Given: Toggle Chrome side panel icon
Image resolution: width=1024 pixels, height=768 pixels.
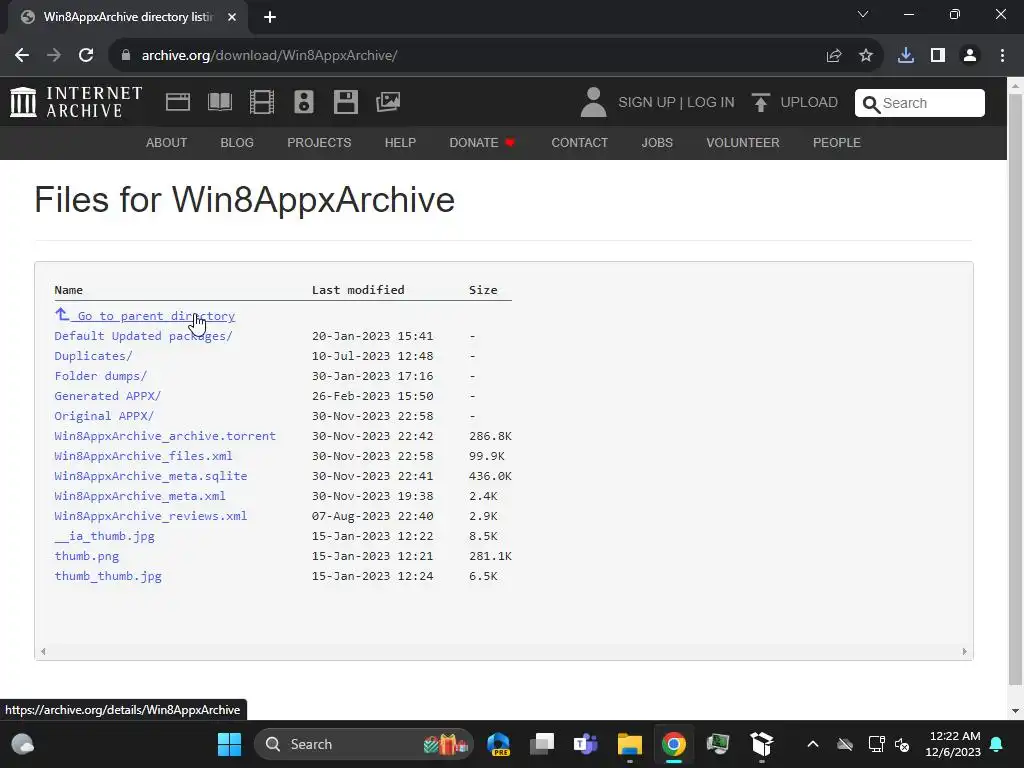Looking at the screenshot, I should pos(938,56).
